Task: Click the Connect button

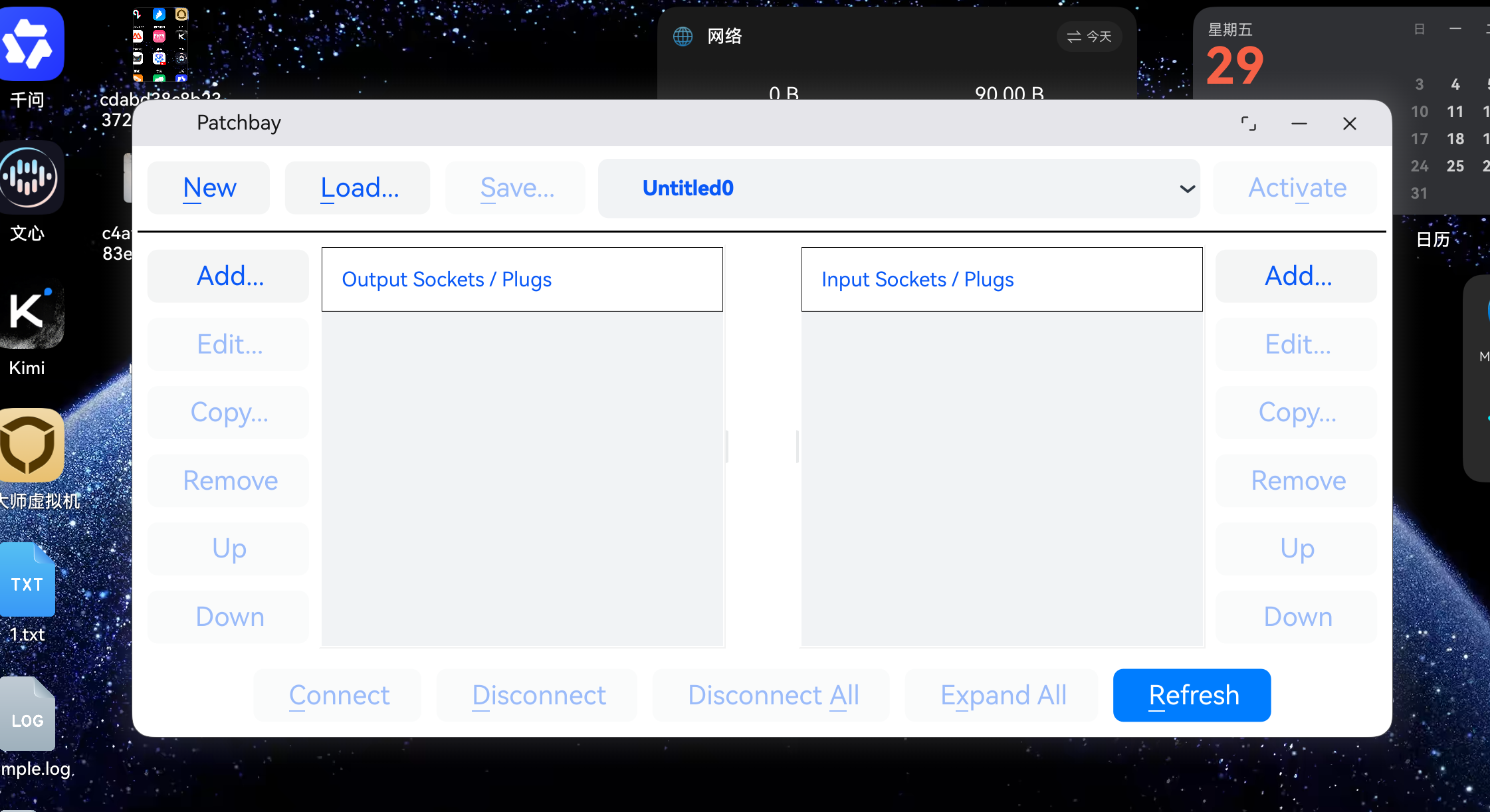Action: coord(338,695)
